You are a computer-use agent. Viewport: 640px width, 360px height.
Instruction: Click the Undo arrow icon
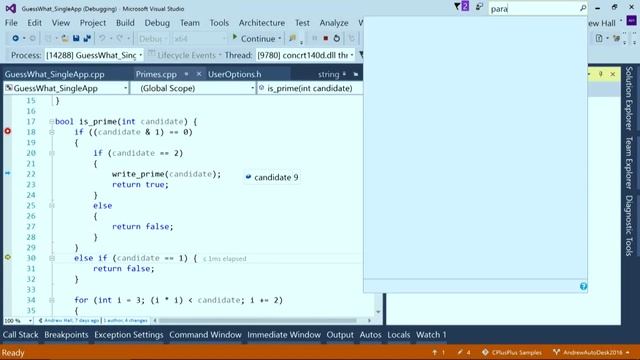pyautogui.click(x=102, y=38)
